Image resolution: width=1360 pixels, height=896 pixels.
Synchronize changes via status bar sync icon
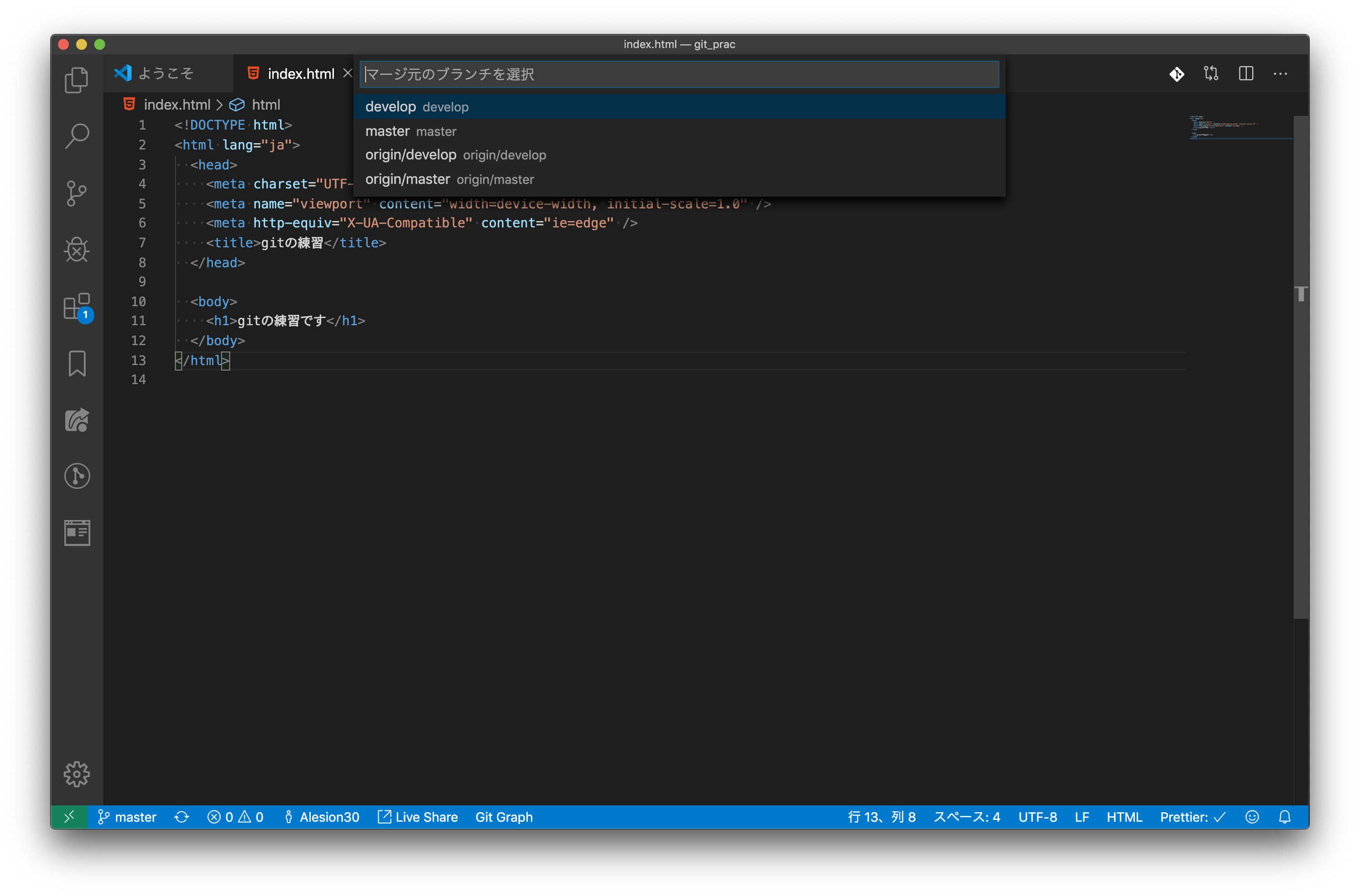[182, 817]
